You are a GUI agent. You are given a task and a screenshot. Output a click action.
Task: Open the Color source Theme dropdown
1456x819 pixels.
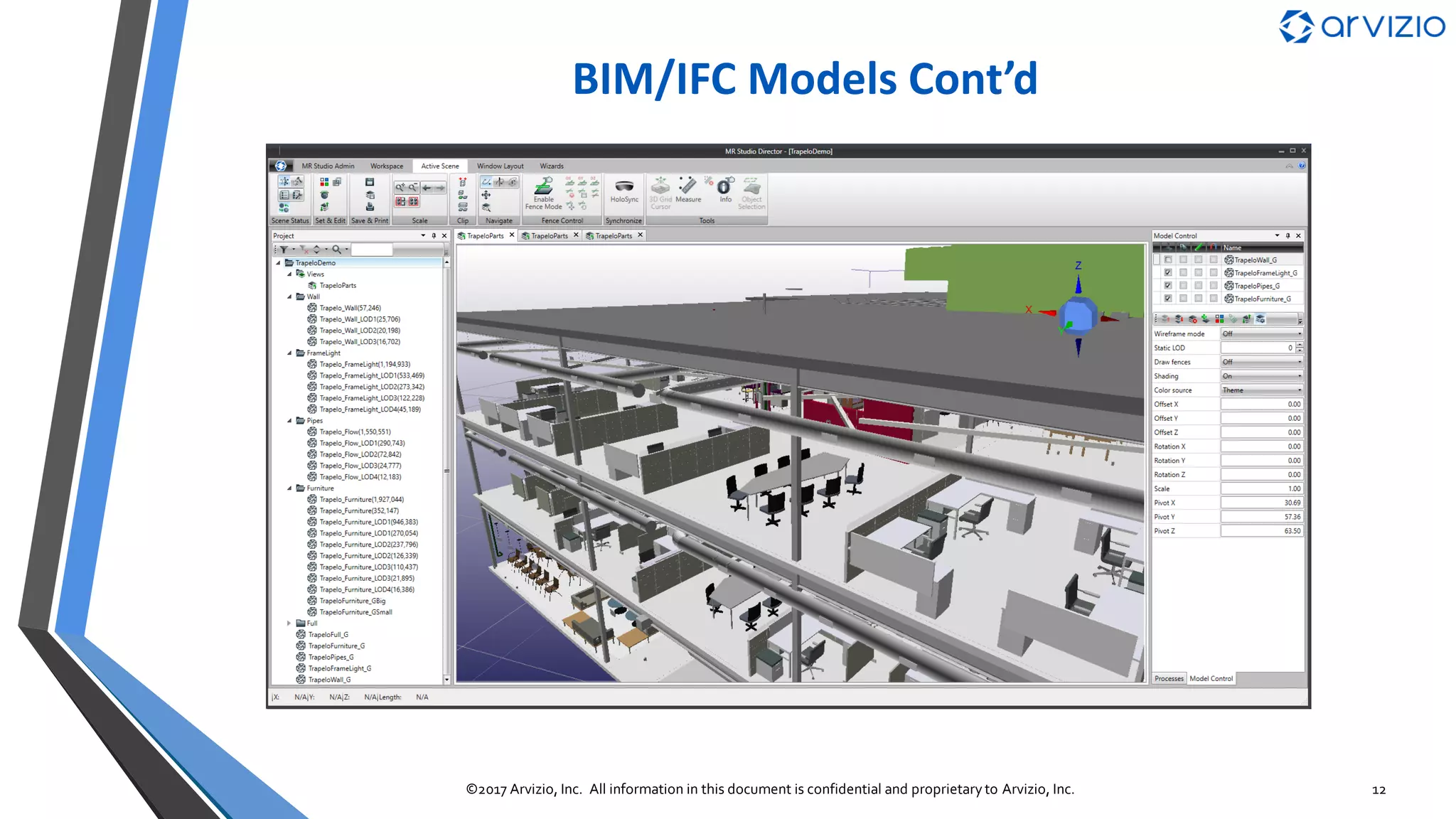(1261, 390)
